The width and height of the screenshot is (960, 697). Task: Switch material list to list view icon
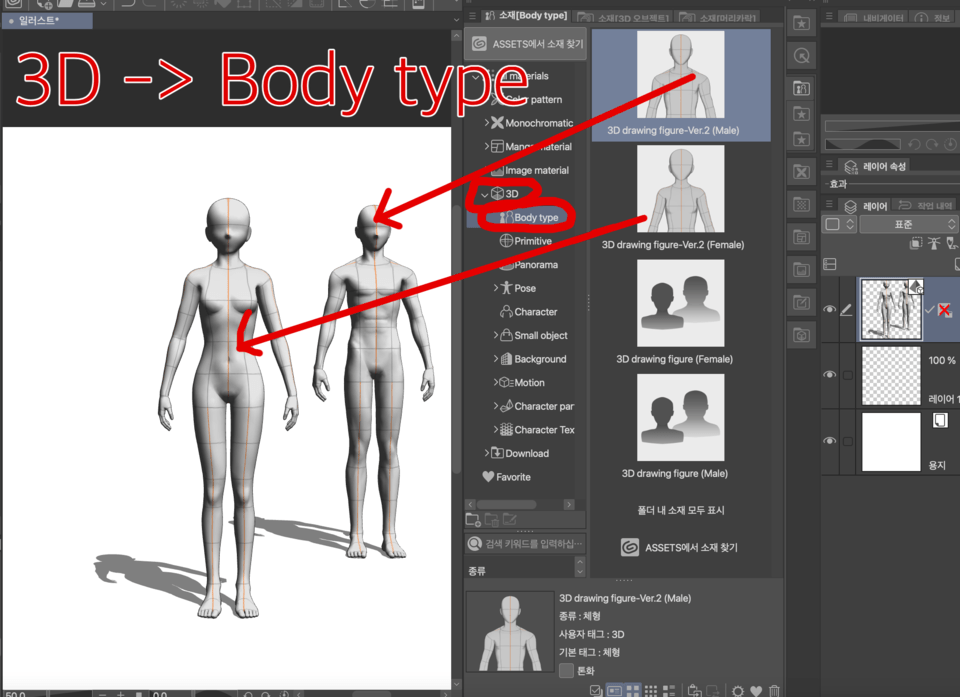click(x=669, y=690)
